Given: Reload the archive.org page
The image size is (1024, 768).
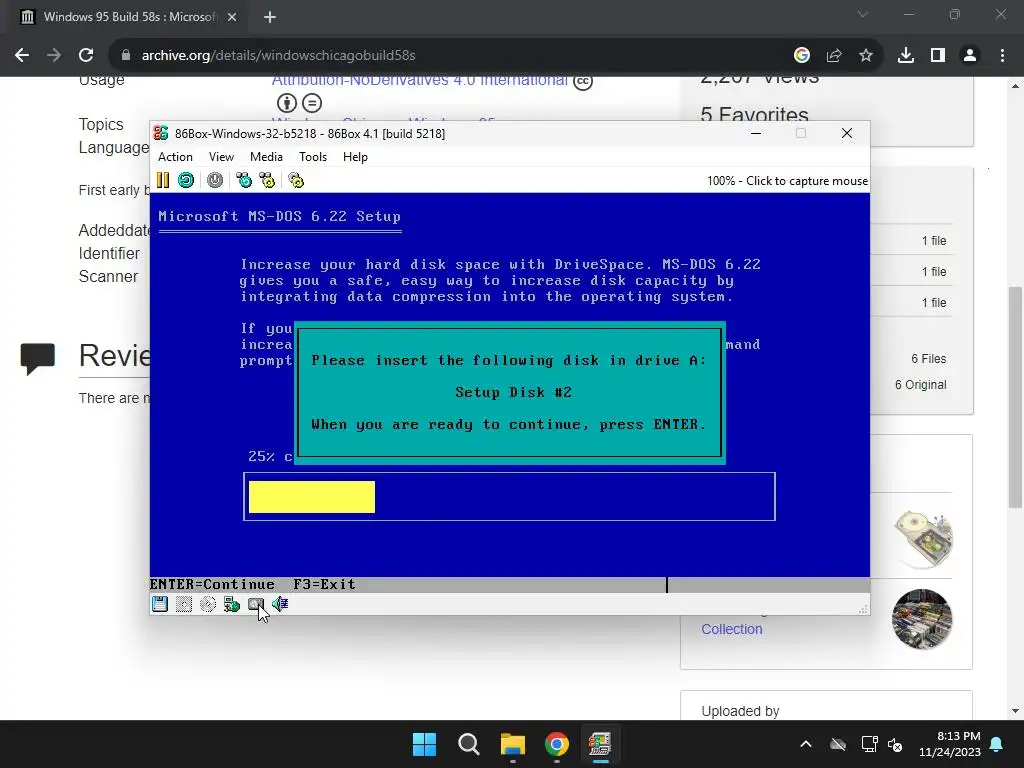Looking at the screenshot, I should tap(86, 56).
